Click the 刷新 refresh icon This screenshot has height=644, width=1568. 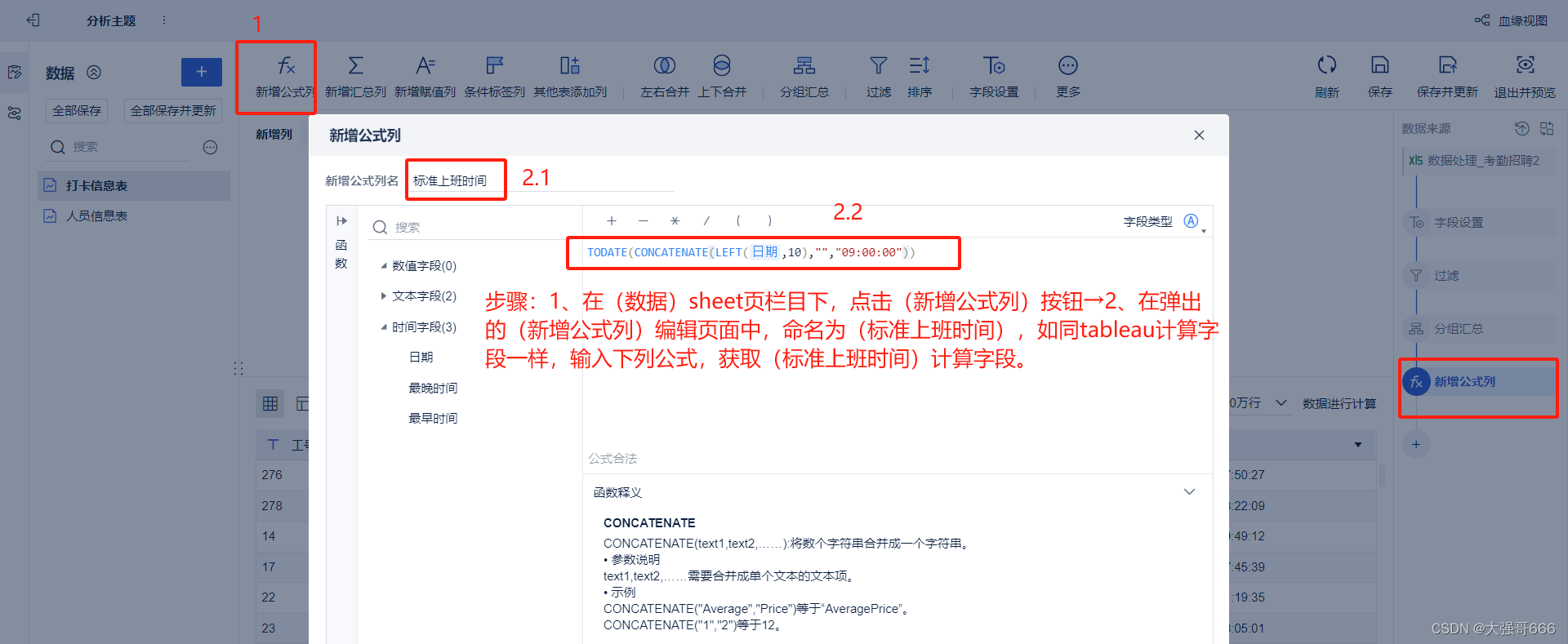1327,64
